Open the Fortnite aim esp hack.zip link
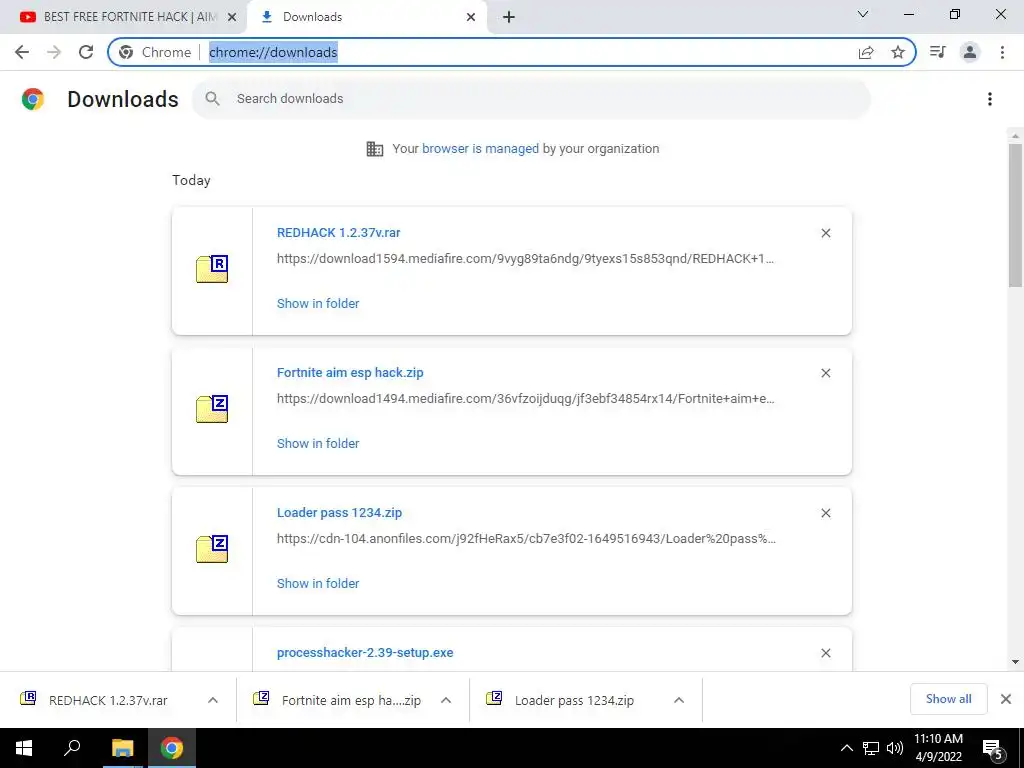 click(x=350, y=372)
